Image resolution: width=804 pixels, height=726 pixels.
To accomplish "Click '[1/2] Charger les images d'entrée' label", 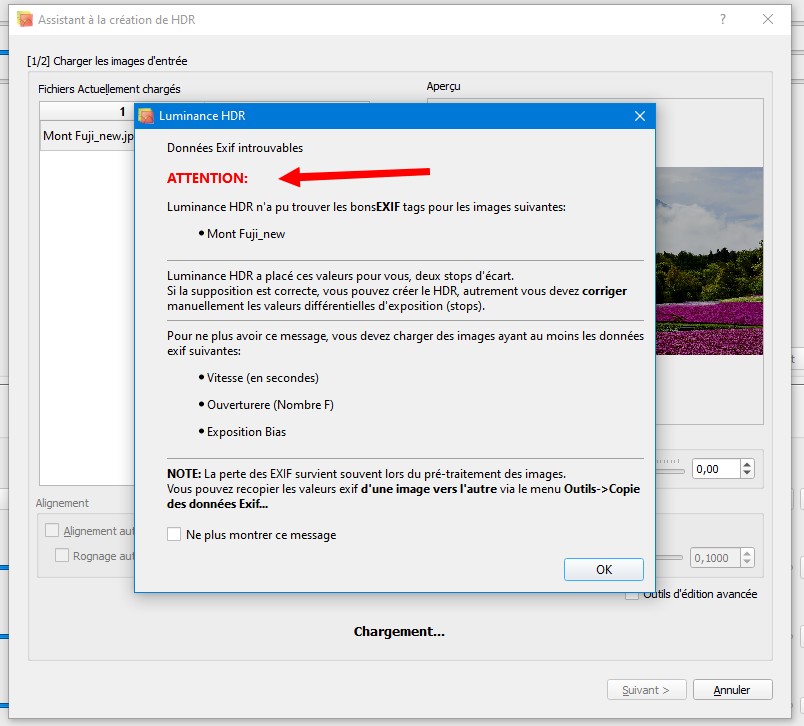I will click(x=107, y=61).
